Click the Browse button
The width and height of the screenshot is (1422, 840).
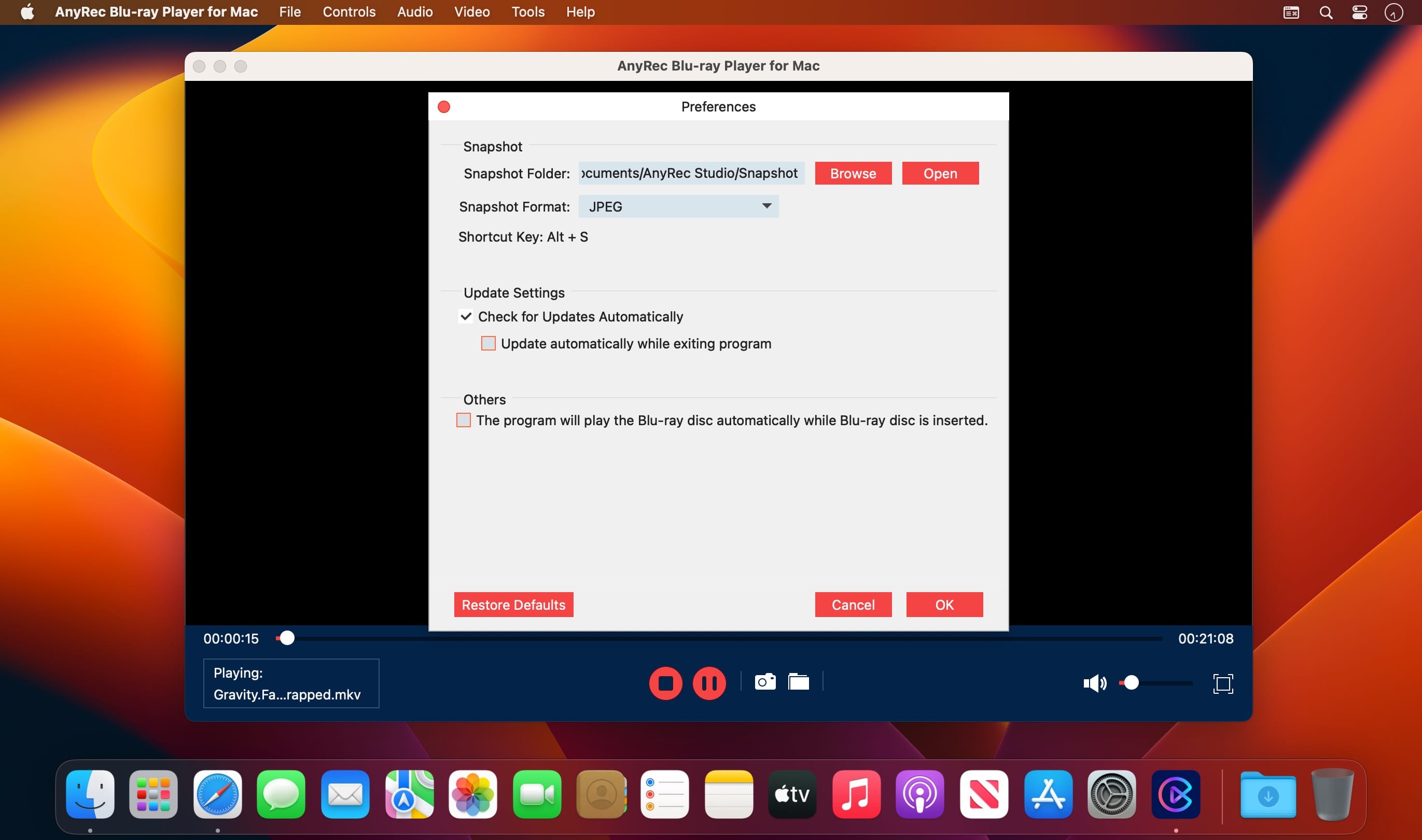coord(853,173)
